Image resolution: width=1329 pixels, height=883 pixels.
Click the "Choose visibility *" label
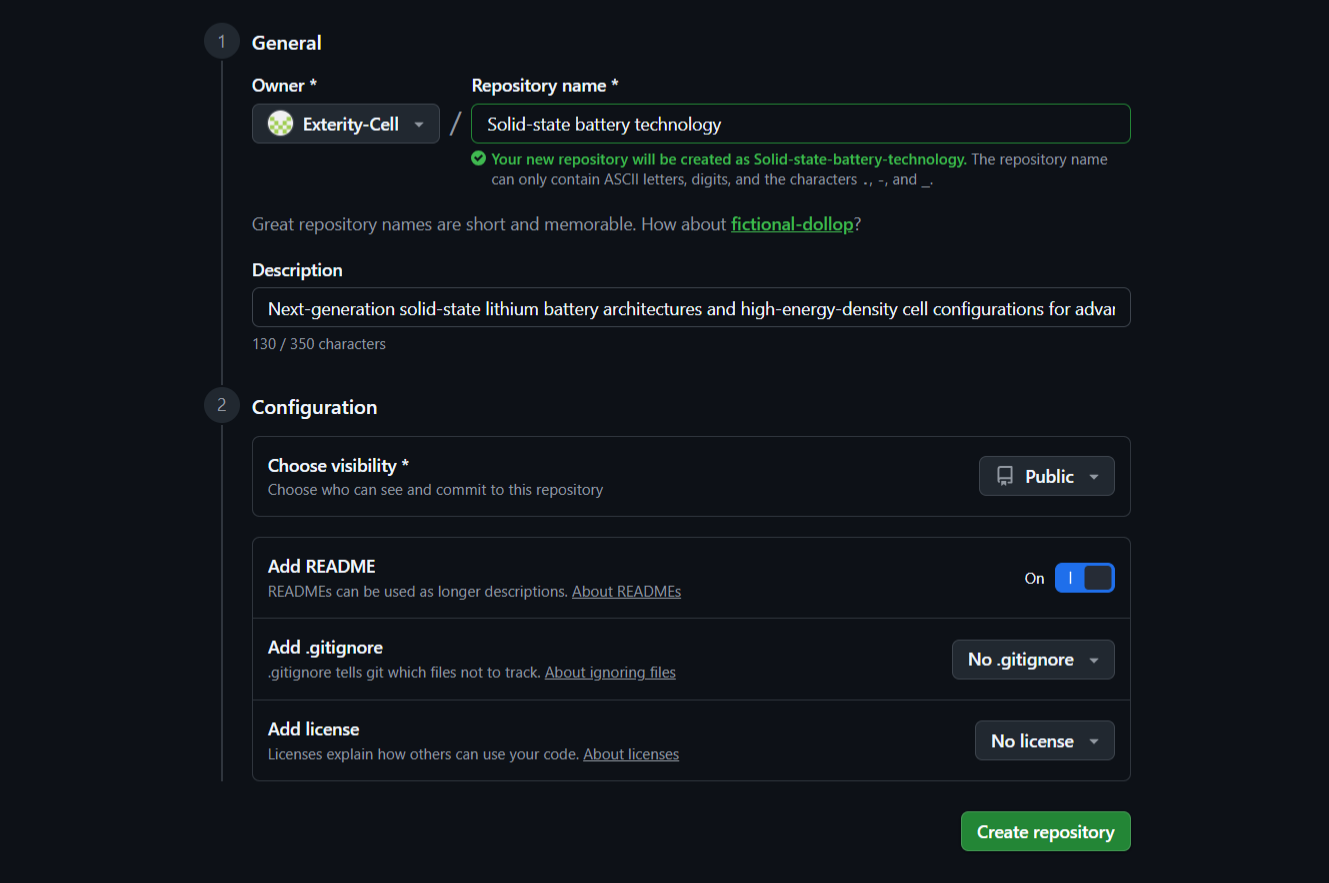[338, 466]
